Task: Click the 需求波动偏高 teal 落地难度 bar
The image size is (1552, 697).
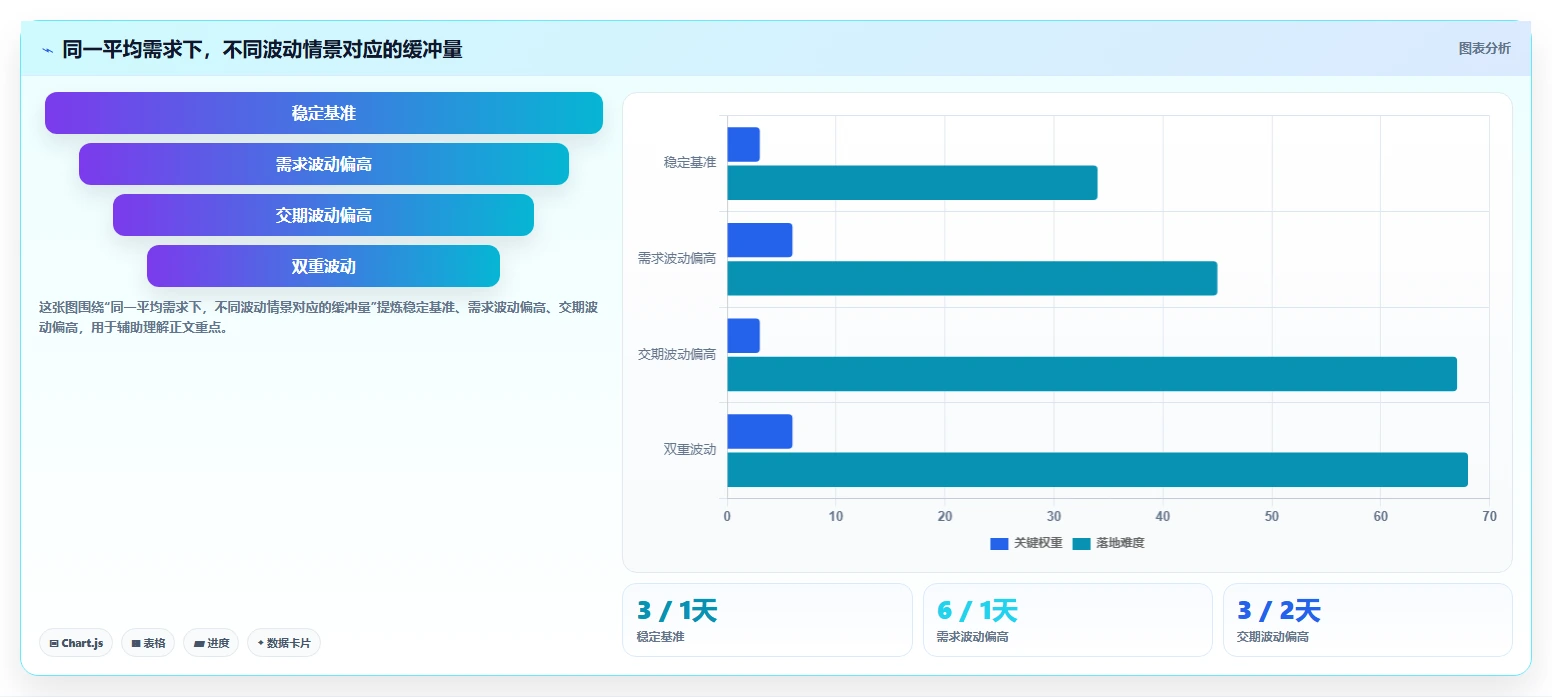Action: coord(972,278)
